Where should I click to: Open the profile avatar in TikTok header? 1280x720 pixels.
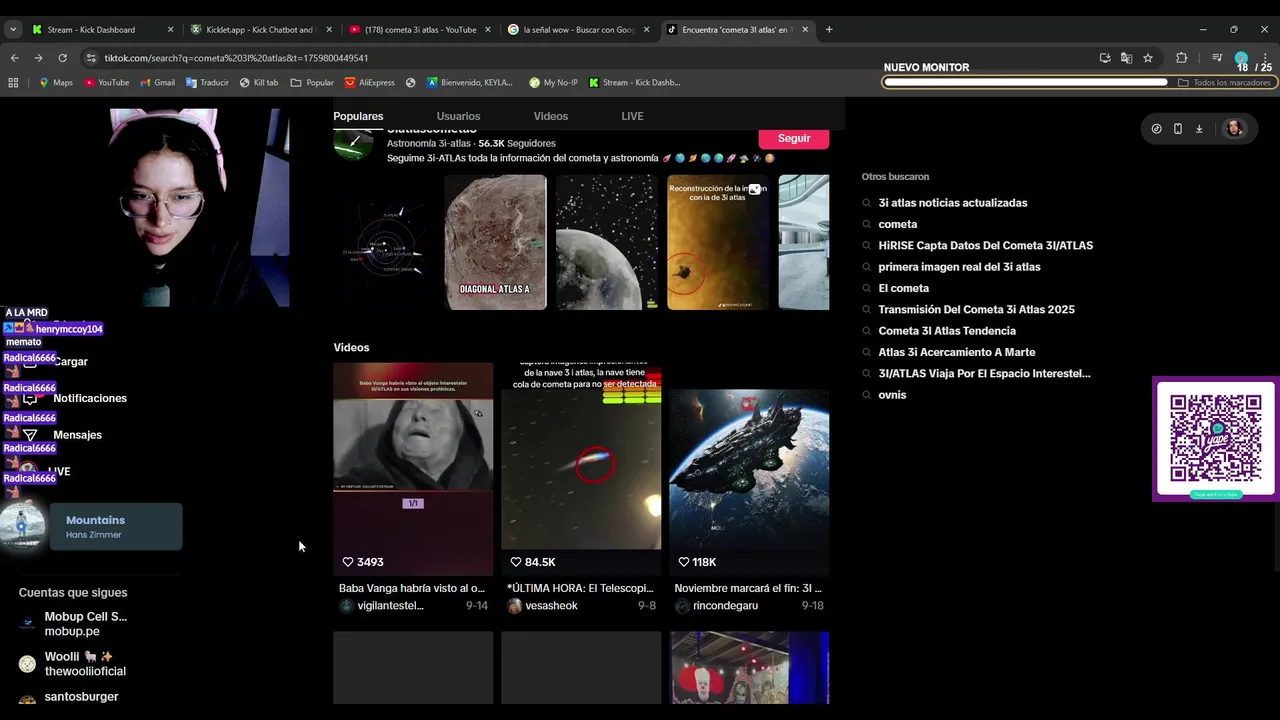[x=1234, y=128]
